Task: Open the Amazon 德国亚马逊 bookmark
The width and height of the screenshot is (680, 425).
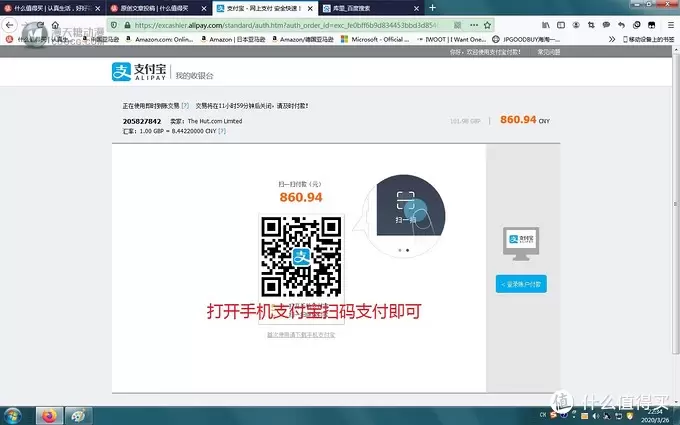Action: [x=303, y=39]
